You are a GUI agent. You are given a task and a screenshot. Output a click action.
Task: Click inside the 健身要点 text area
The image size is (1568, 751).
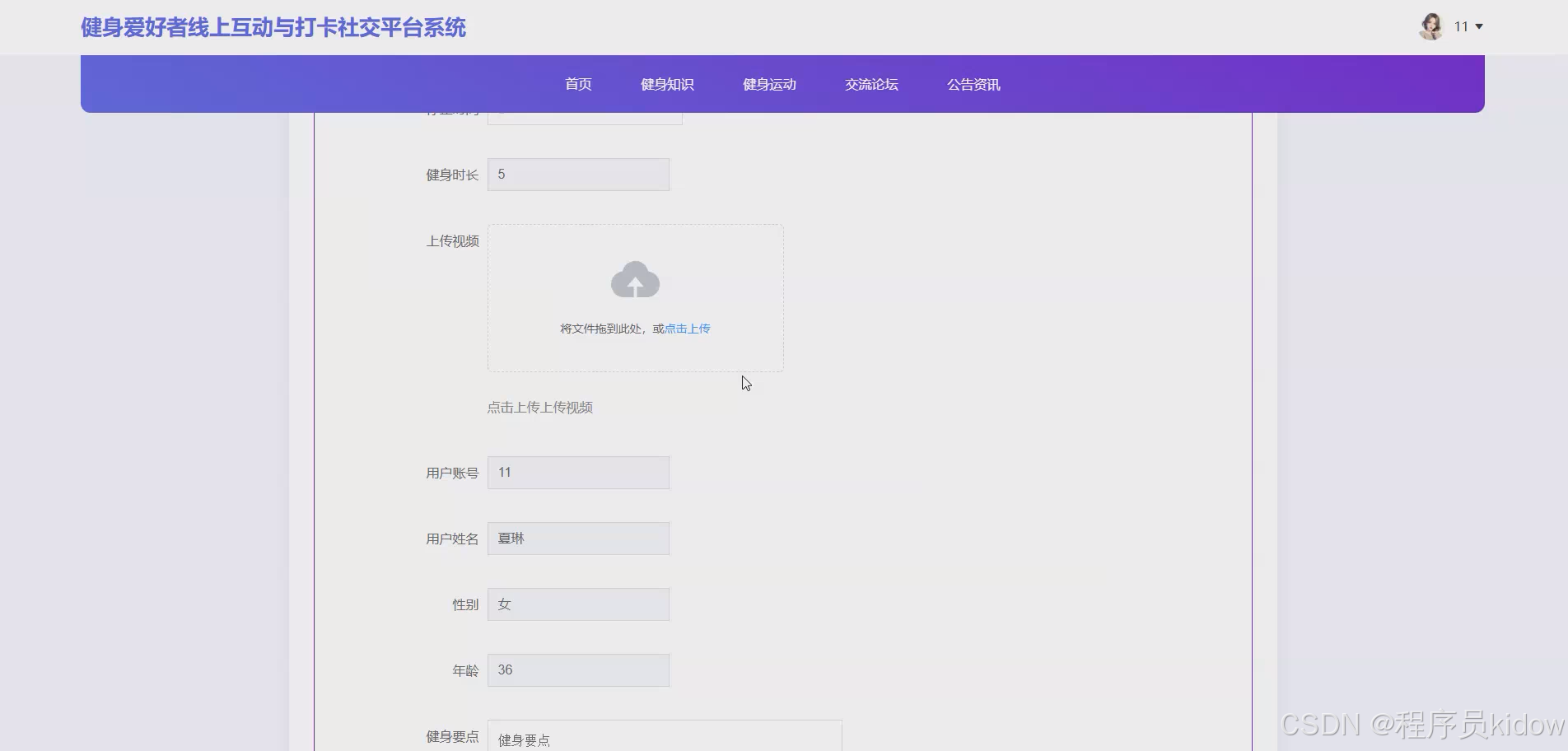[x=665, y=739]
